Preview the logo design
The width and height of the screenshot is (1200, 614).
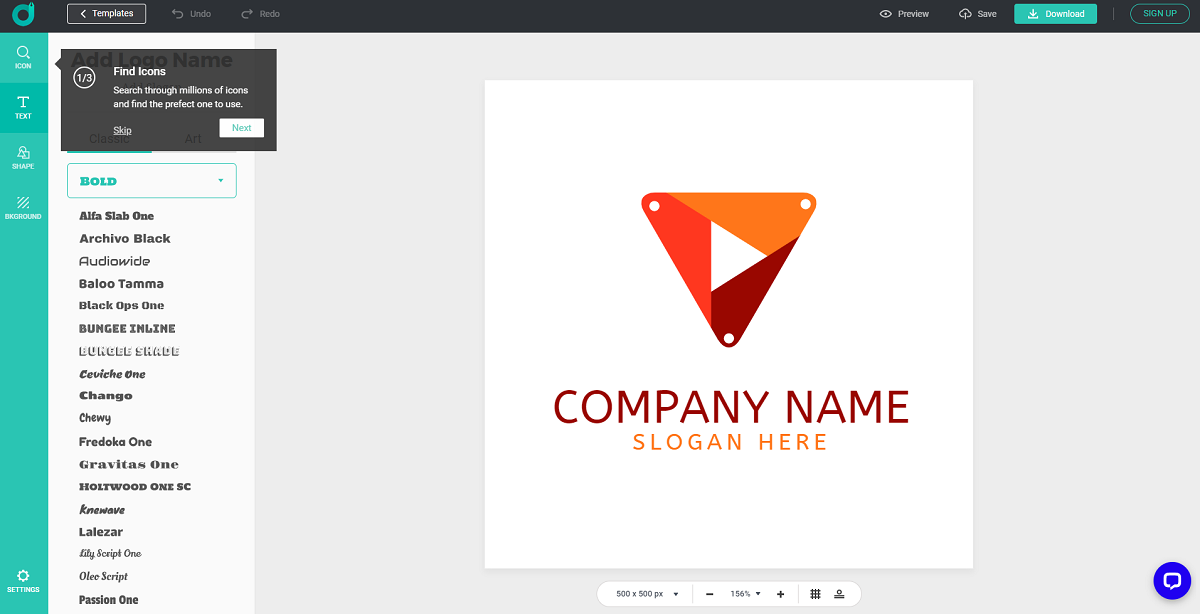[903, 14]
